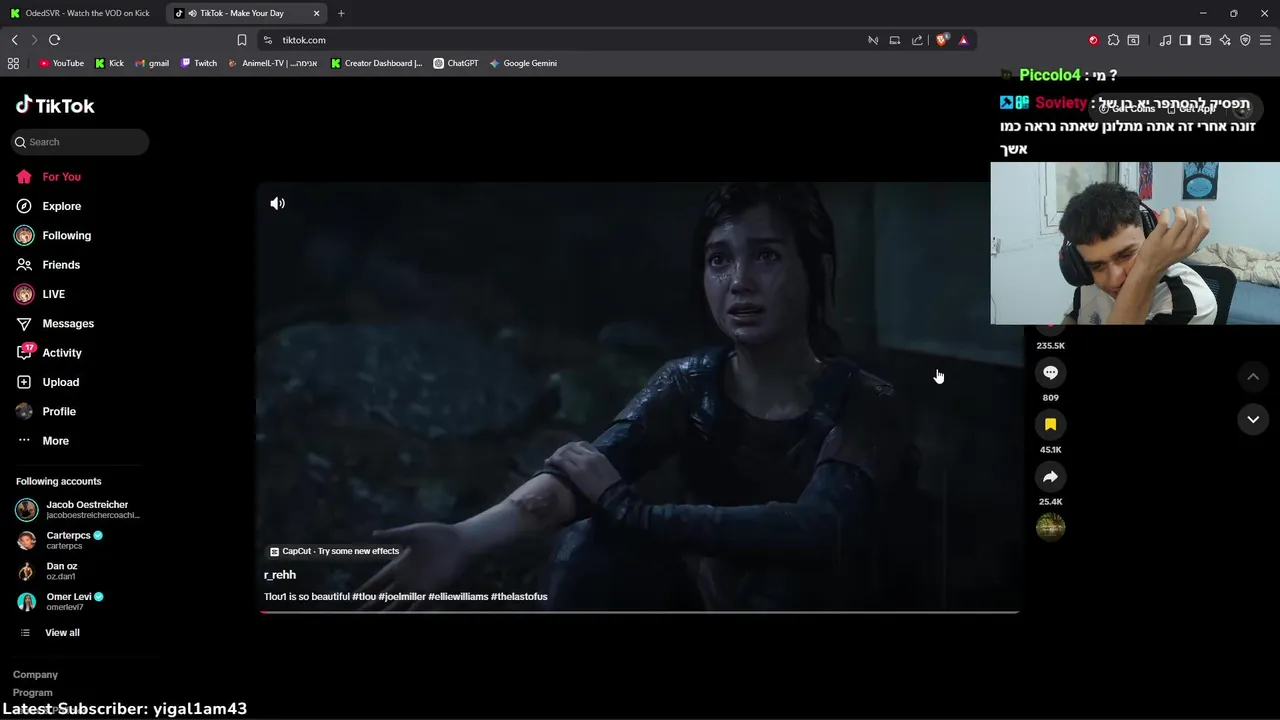Viewport: 1280px width, 720px height.
Task: Open the Creator Dashboard bookmark
Action: point(376,63)
